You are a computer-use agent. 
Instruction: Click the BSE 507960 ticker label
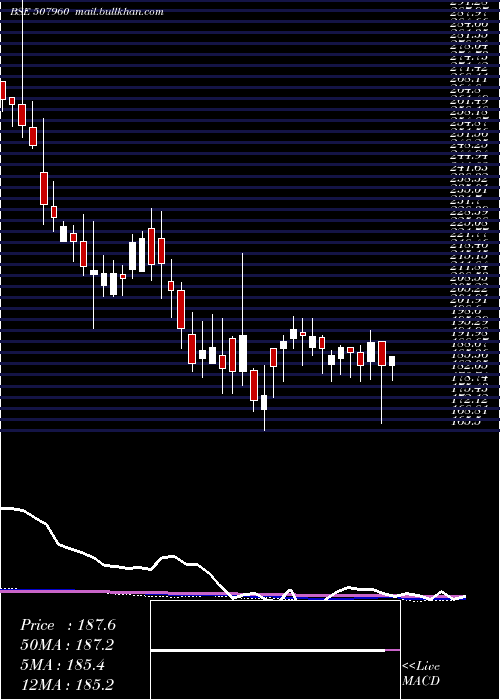click(x=39, y=12)
